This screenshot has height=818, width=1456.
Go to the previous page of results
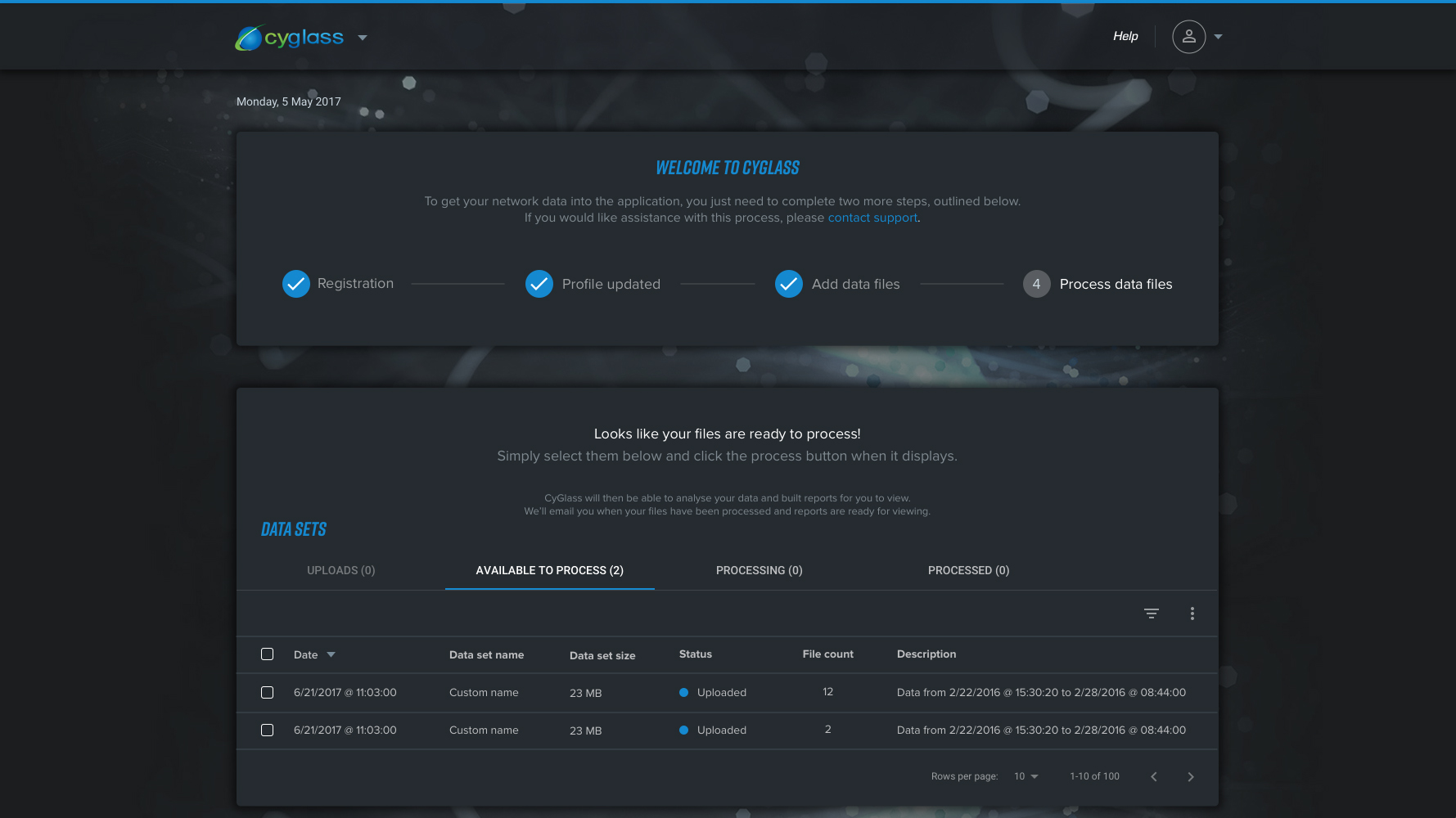[x=1153, y=776]
